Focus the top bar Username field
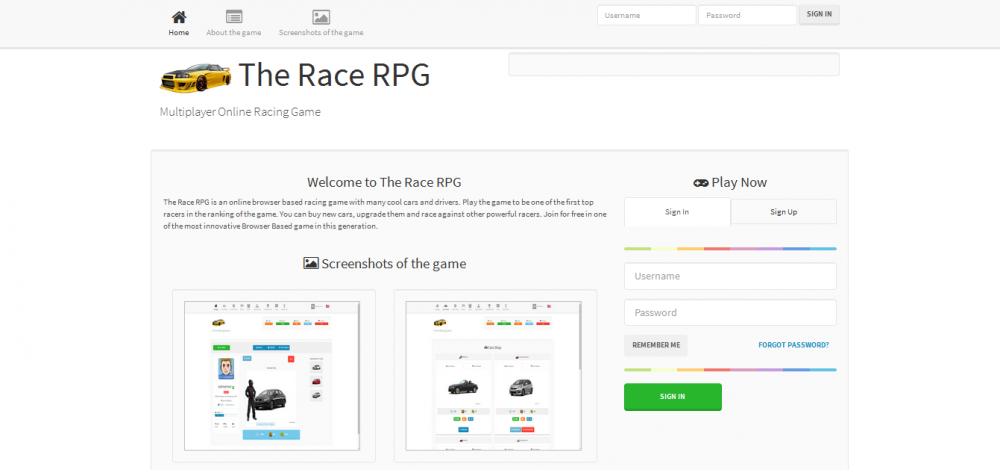Image resolution: width=1000 pixels, height=470 pixels. point(646,15)
